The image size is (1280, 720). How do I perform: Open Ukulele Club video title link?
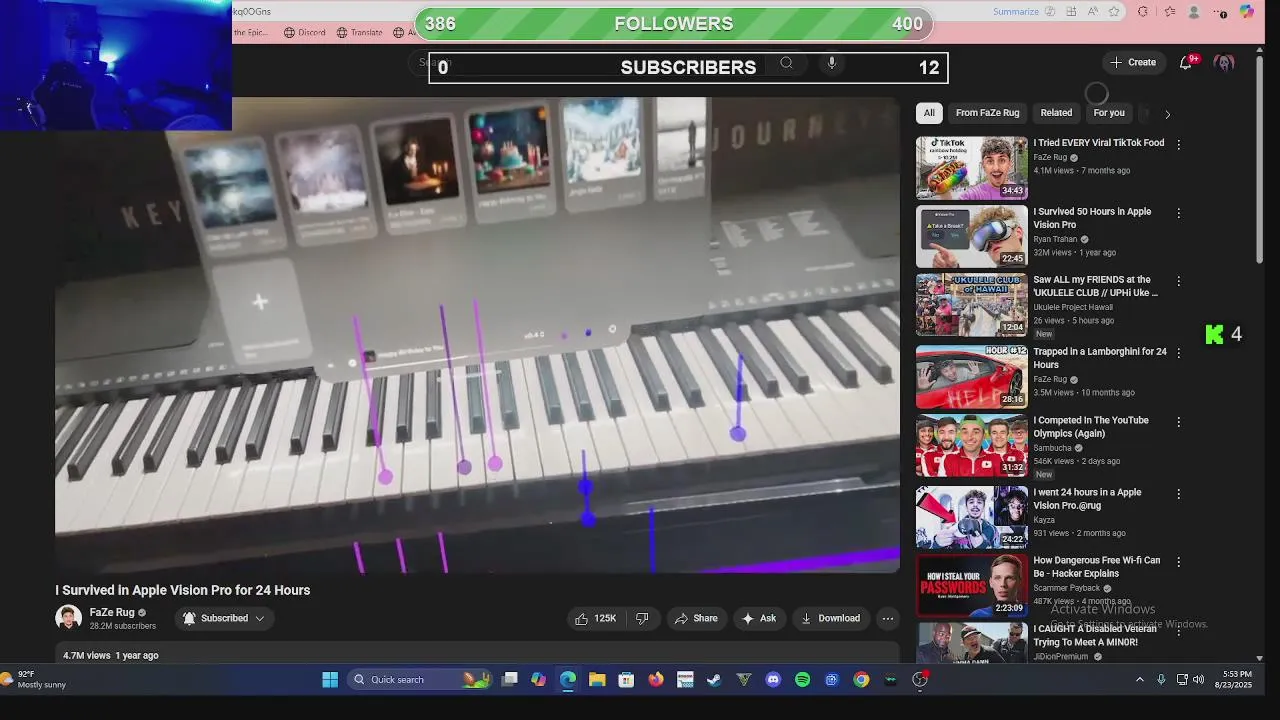pos(1095,286)
